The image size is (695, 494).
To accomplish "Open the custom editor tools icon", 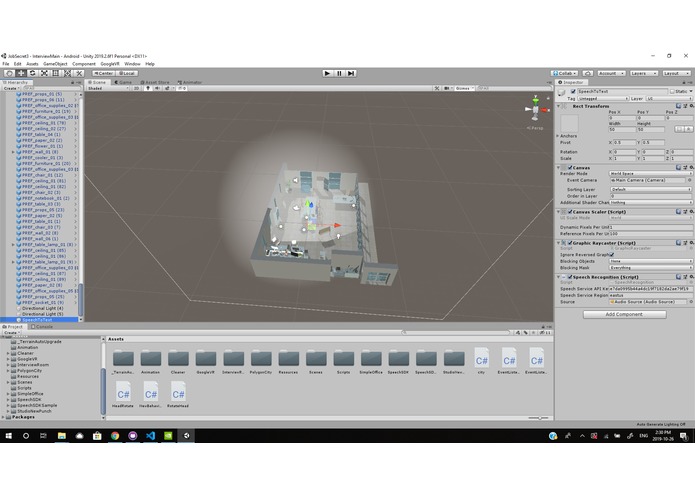I will [x=79, y=73].
